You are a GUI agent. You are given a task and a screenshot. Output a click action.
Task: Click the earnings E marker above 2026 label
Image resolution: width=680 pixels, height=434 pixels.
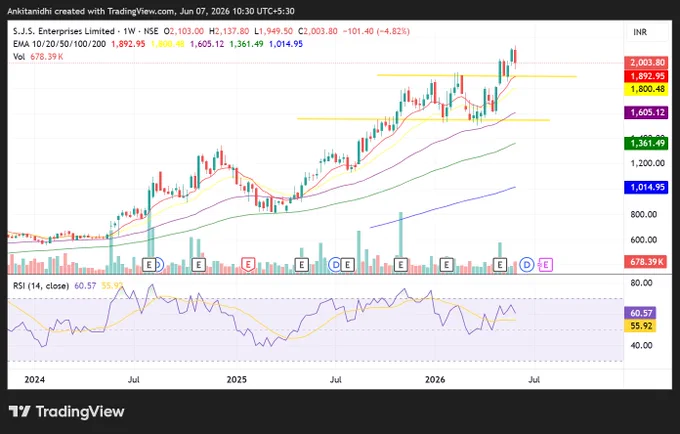(447, 264)
